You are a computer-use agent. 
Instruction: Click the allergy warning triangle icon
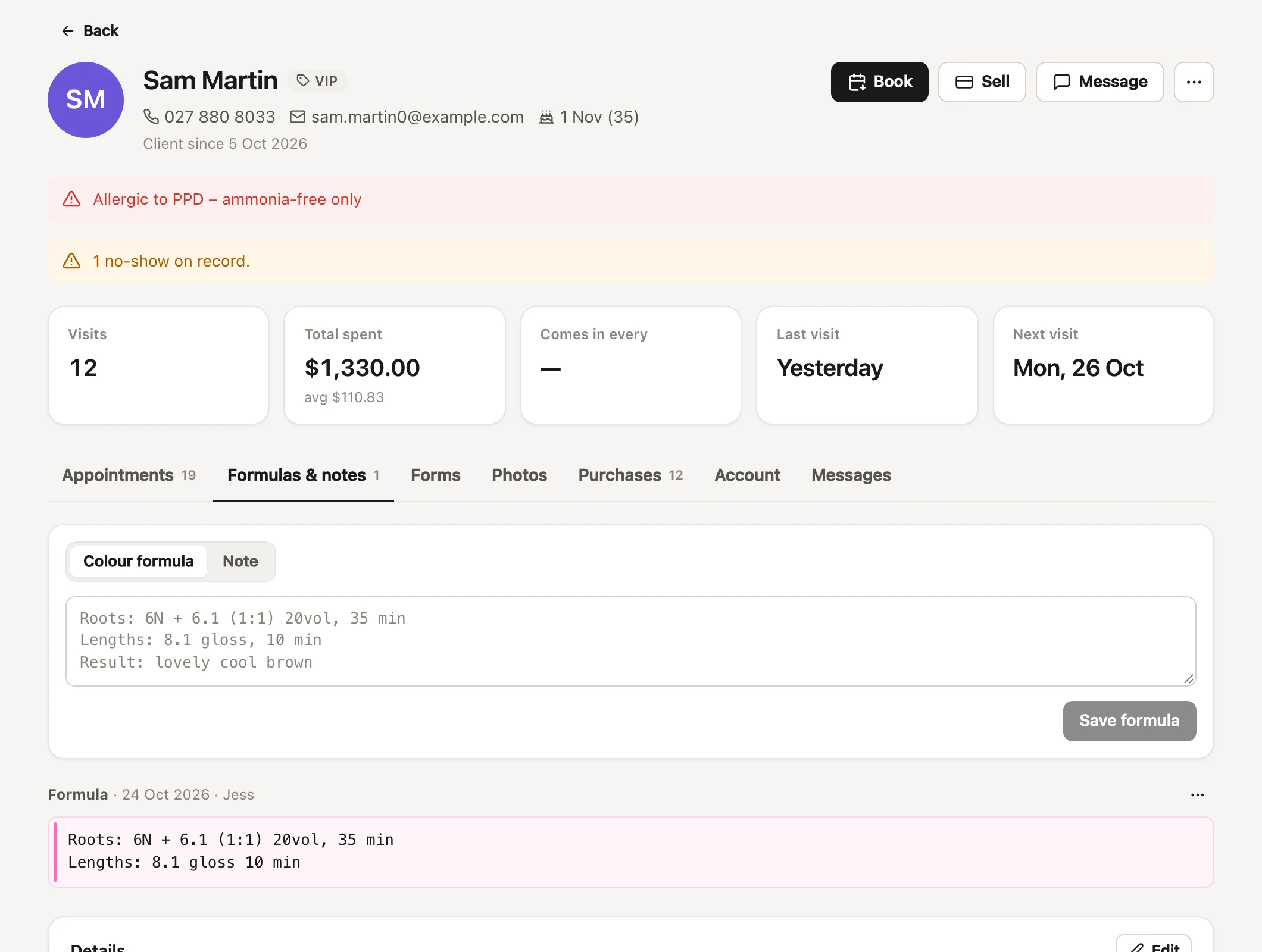[71, 199]
